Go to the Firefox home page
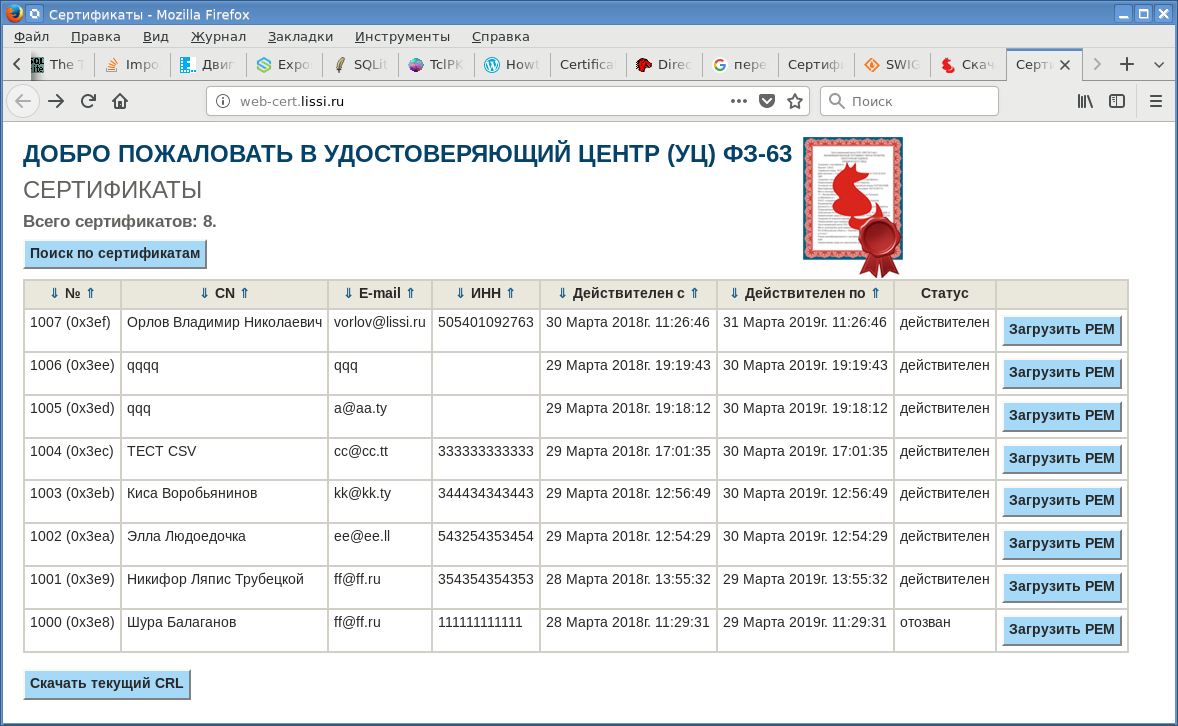This screenshot has width=1178, height=726. 120,101
